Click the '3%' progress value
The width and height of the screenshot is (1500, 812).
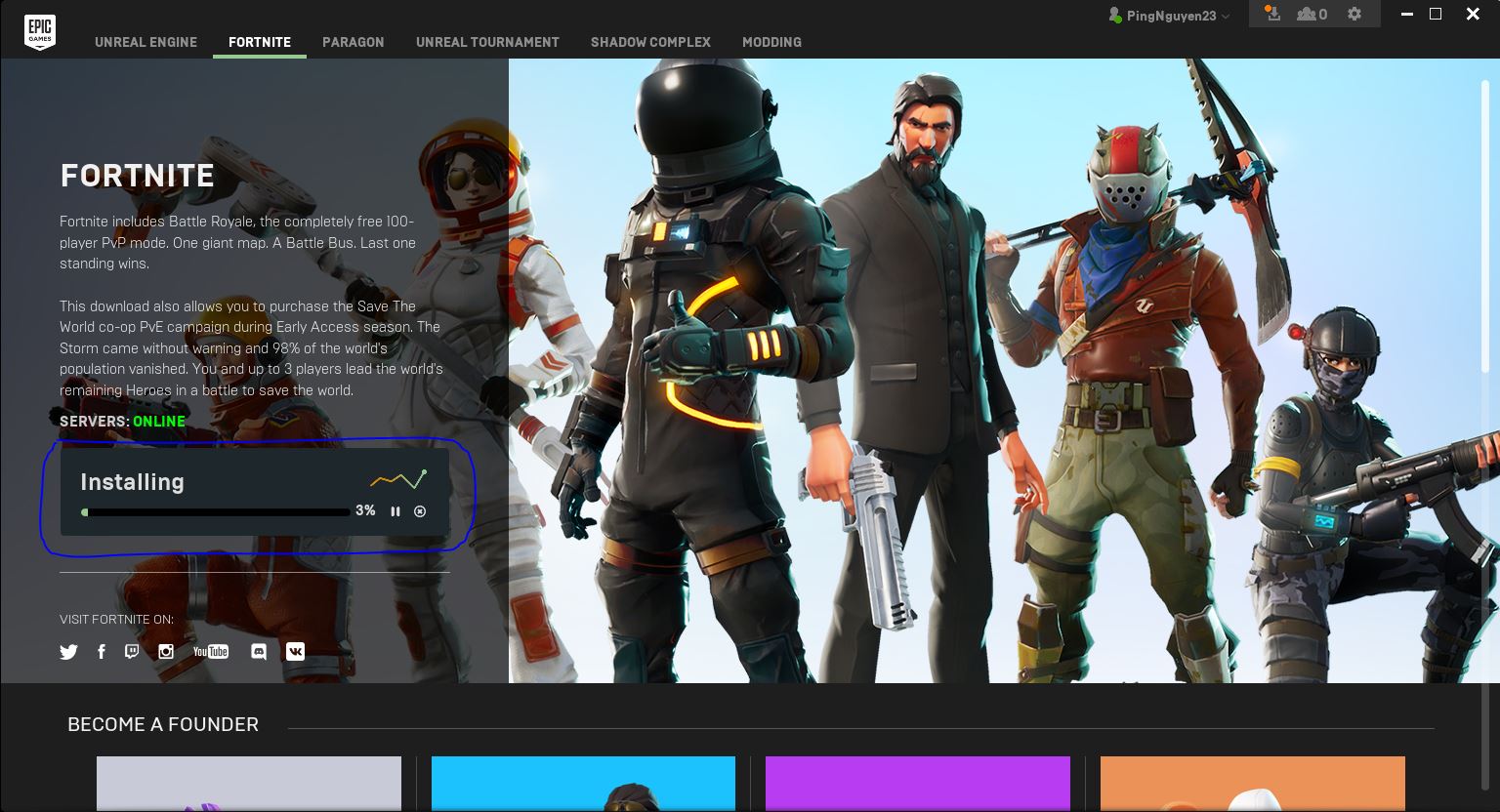coord(365,510)
